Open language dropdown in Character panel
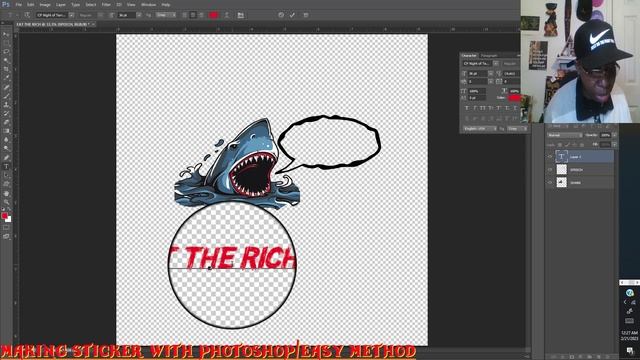The image size is (640, 360). (x=480, y=129)
